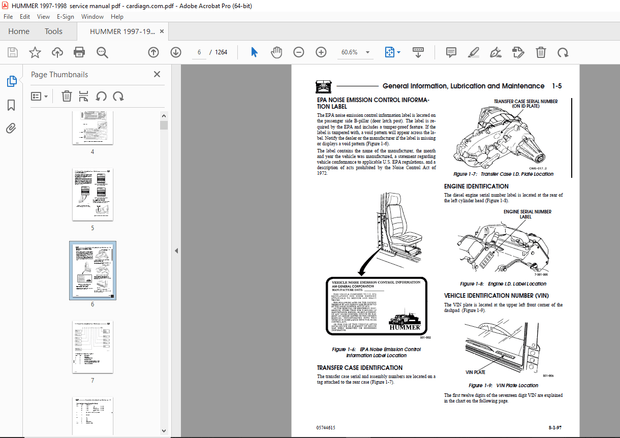Open the File menu
The width and height of the screenshot is (620, 438).
pyautogui.click(x=8, y=17)
